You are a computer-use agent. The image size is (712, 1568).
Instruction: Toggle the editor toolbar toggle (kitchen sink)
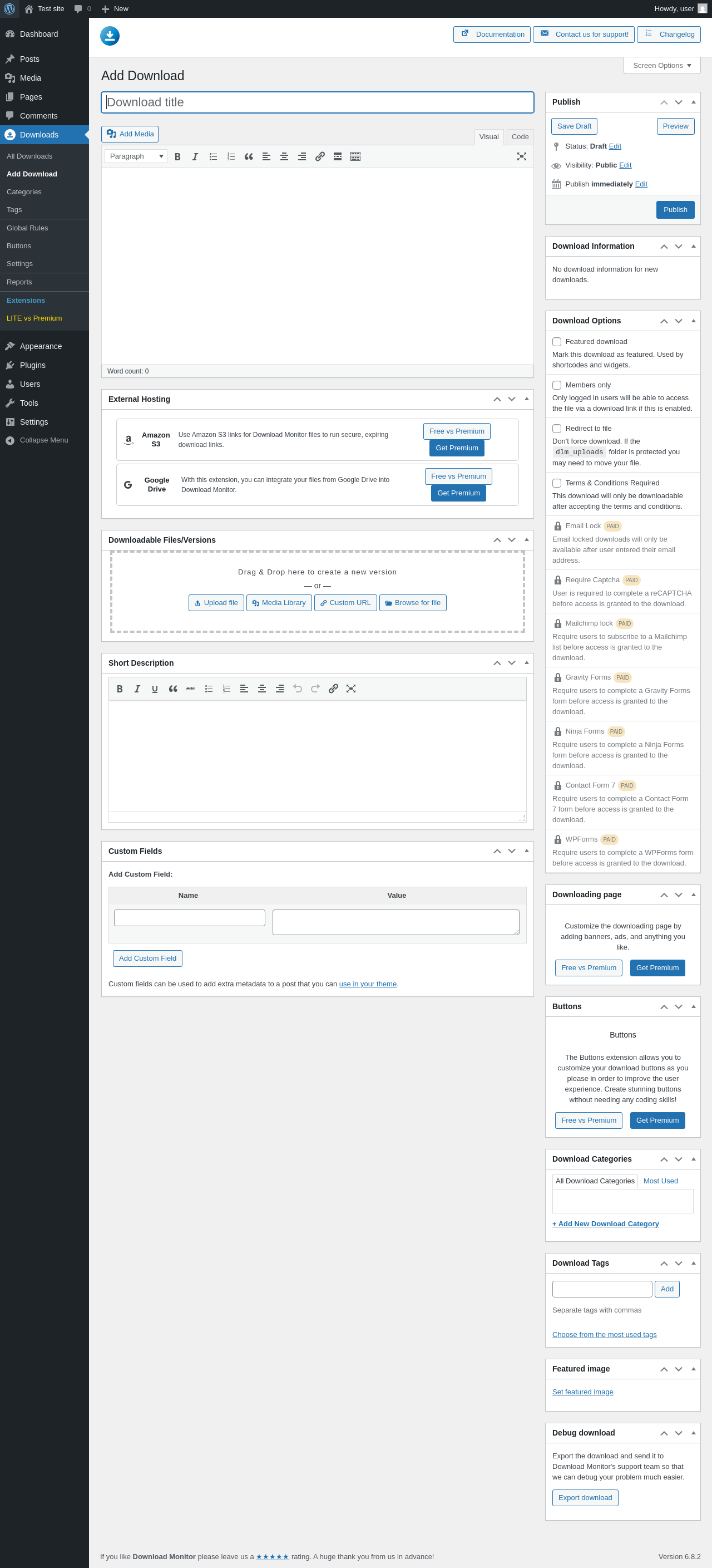(x=355, y=156)
